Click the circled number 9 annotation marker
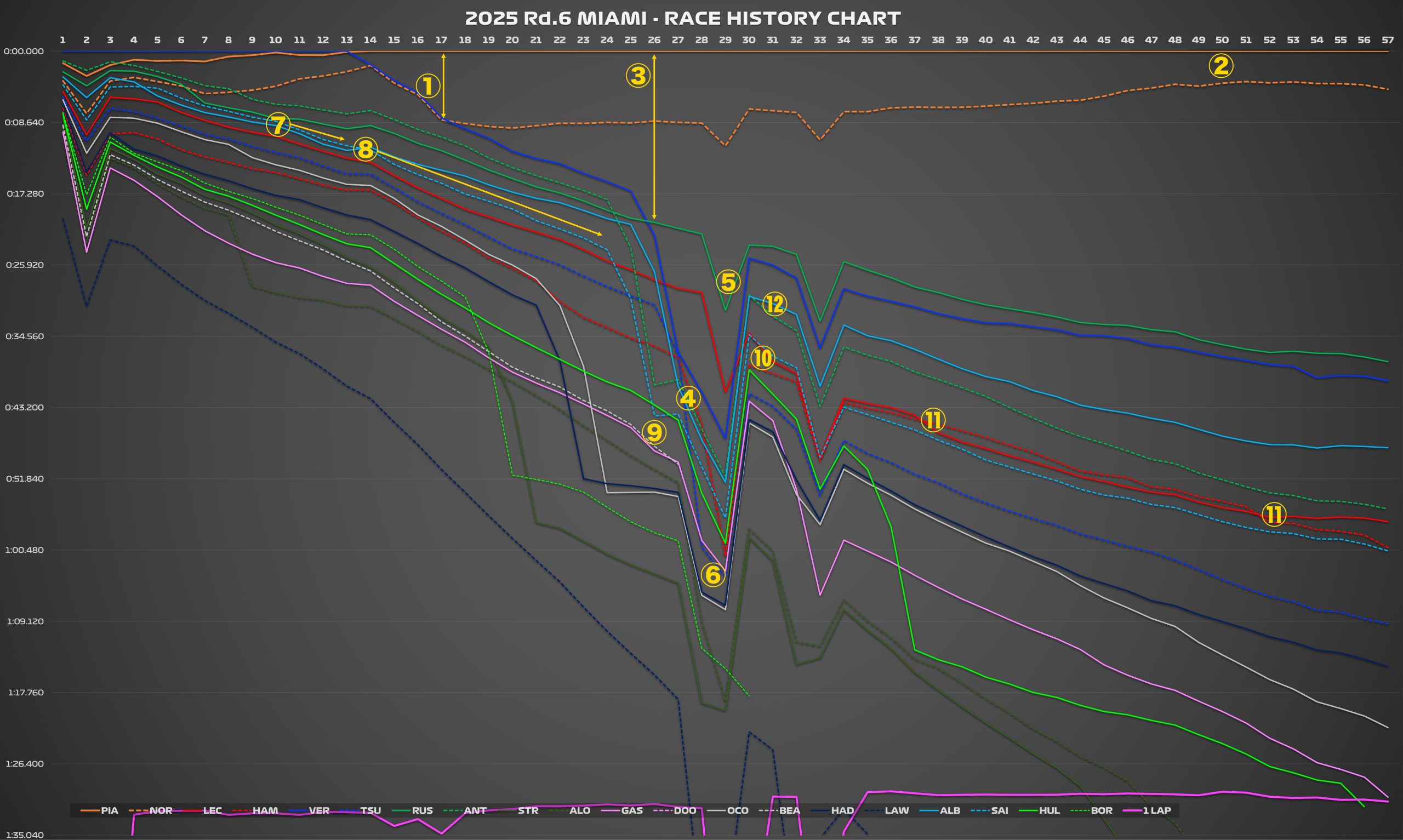This screenshot has width=1403, height=840. pyautogui.click(x=654, y=432)
